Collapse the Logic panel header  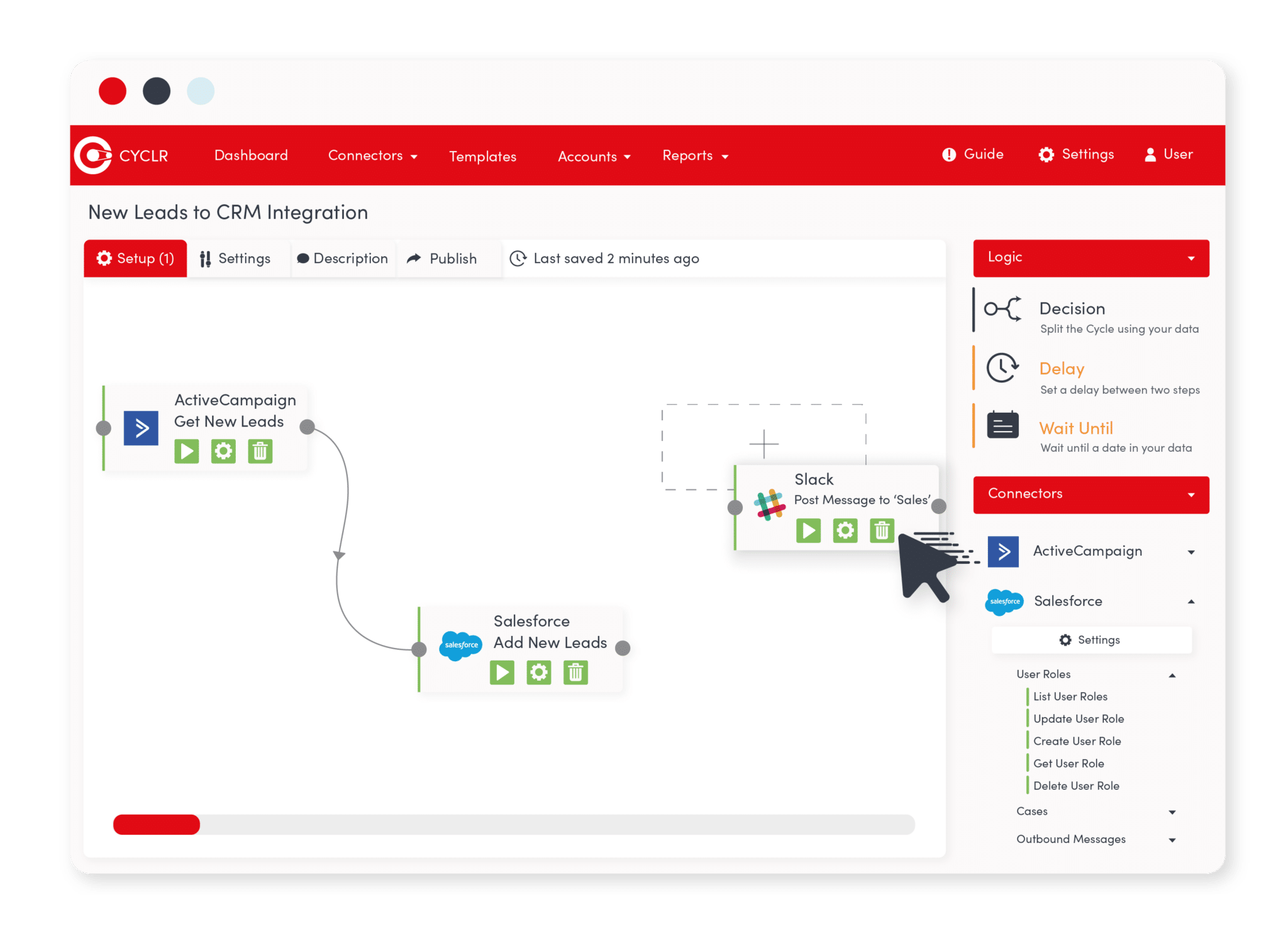1091,258
